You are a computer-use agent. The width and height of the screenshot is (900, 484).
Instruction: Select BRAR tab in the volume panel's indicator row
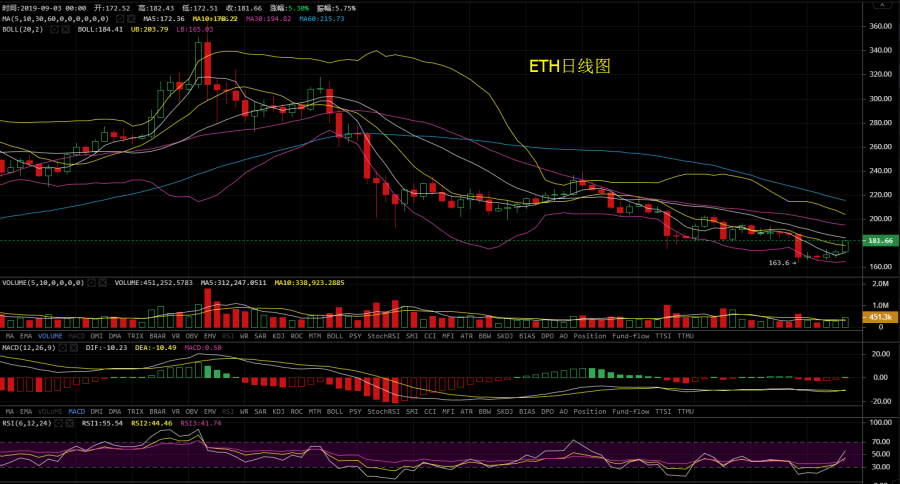(x=157, y=336)
